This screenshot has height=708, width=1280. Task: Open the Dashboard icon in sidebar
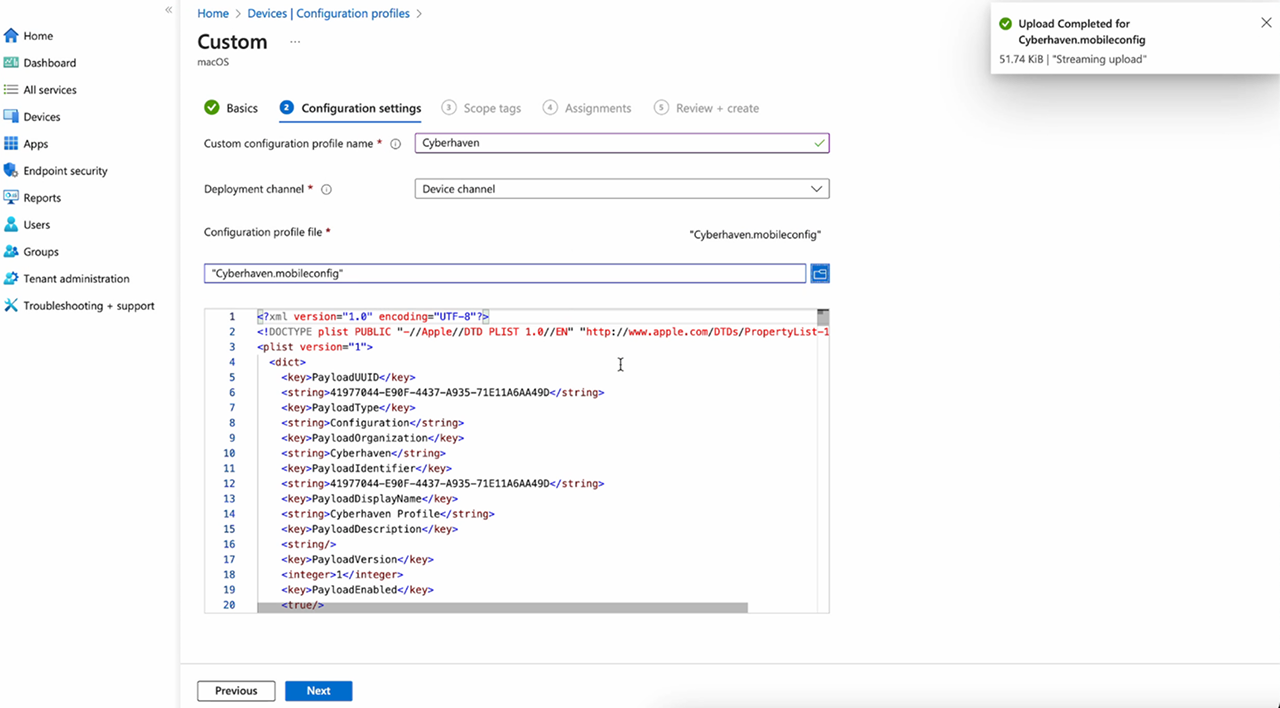(11, 63)
